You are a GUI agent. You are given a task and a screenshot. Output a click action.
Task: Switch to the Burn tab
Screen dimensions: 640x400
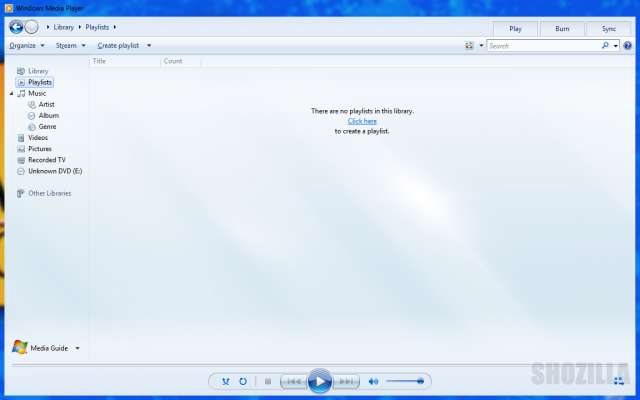click(562, 29)
